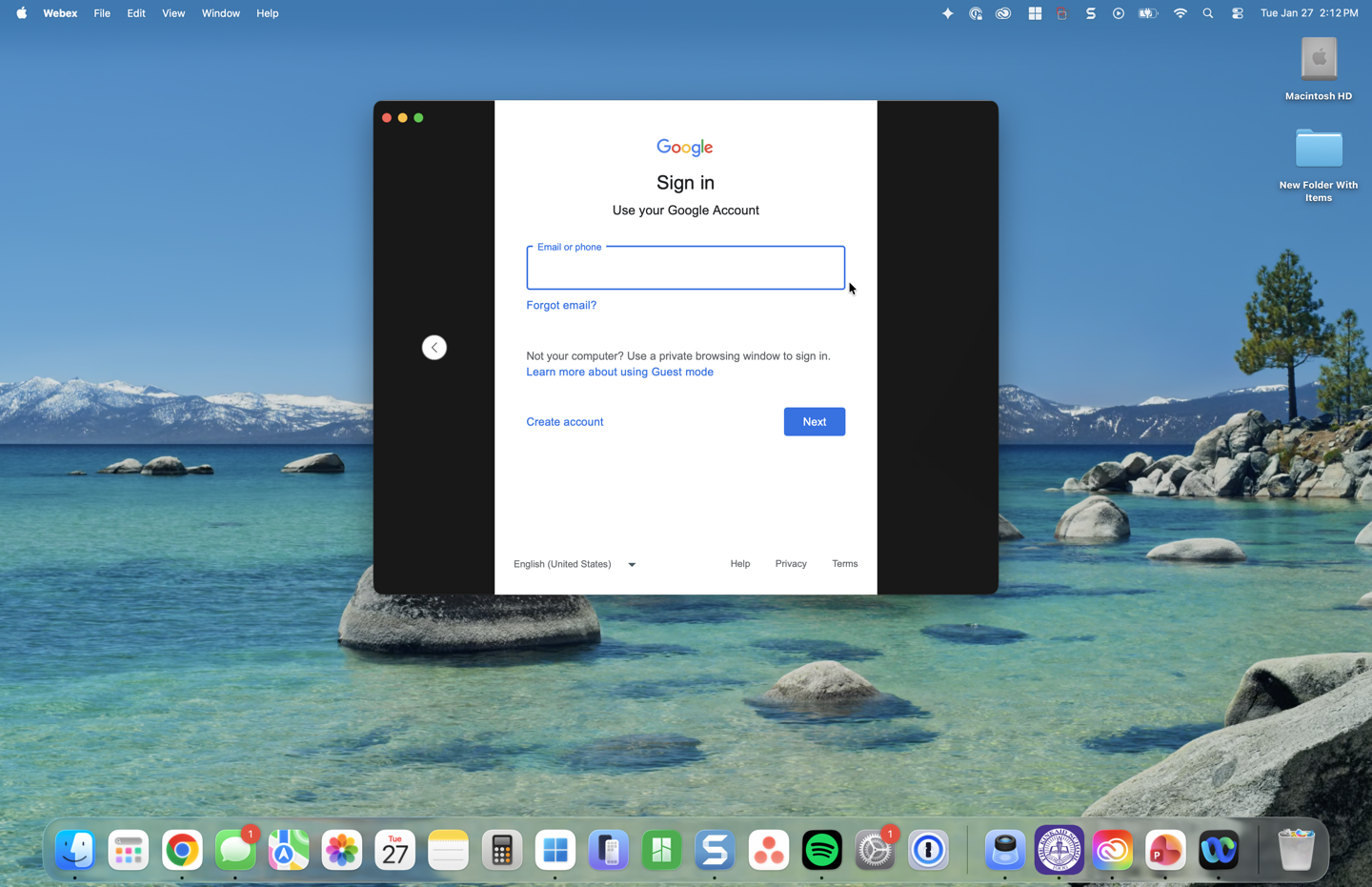
Task: Select the Macintosh HD desktop icon
Action: pyautogui.click(x=1319, y=69)
